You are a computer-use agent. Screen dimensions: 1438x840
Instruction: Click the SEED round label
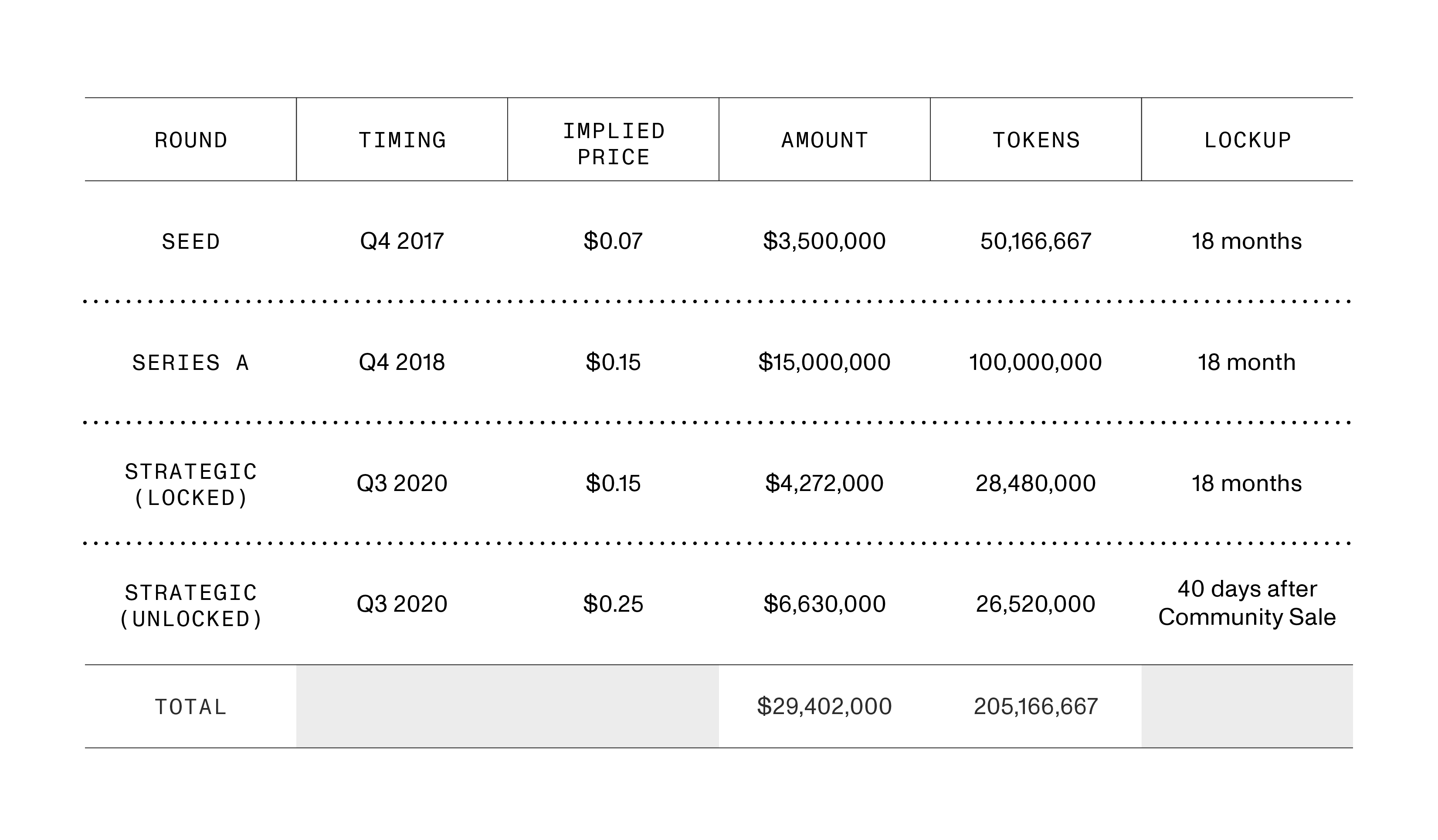point(190,241)
